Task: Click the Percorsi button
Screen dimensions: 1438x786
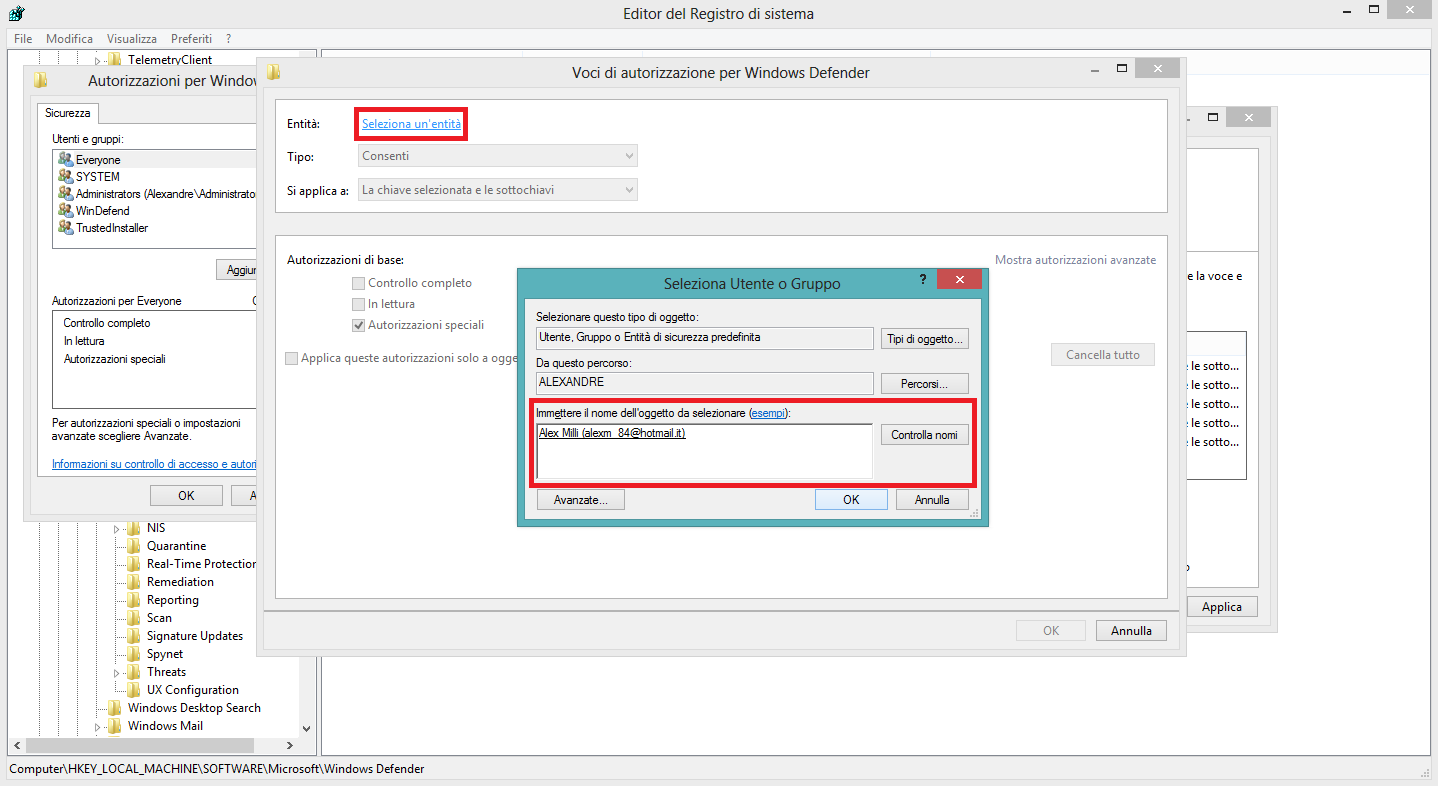Action: (925, 383)
